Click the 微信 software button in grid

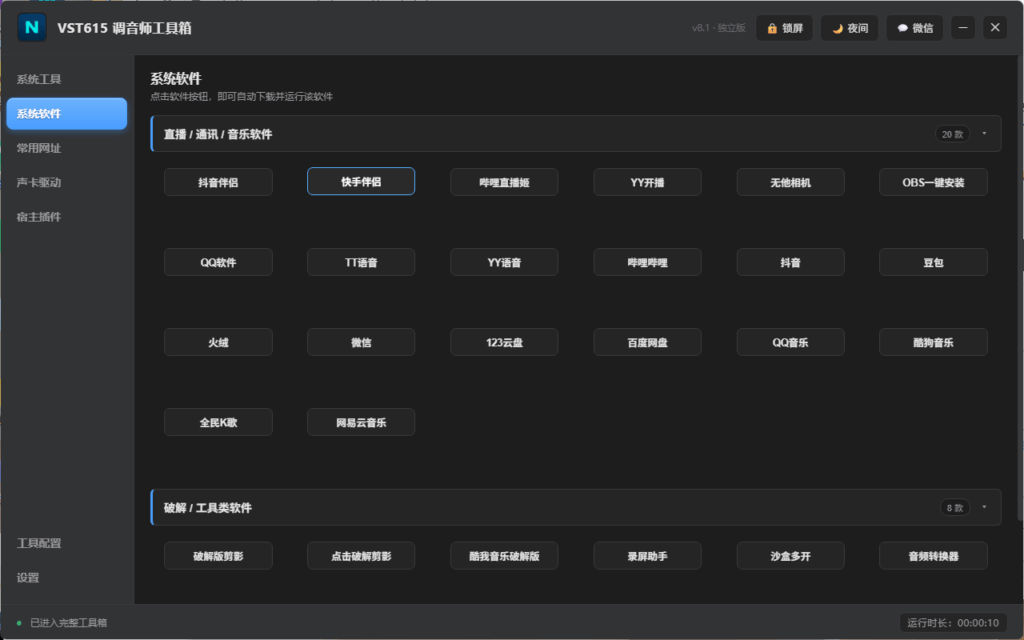(x=361, y=342)
